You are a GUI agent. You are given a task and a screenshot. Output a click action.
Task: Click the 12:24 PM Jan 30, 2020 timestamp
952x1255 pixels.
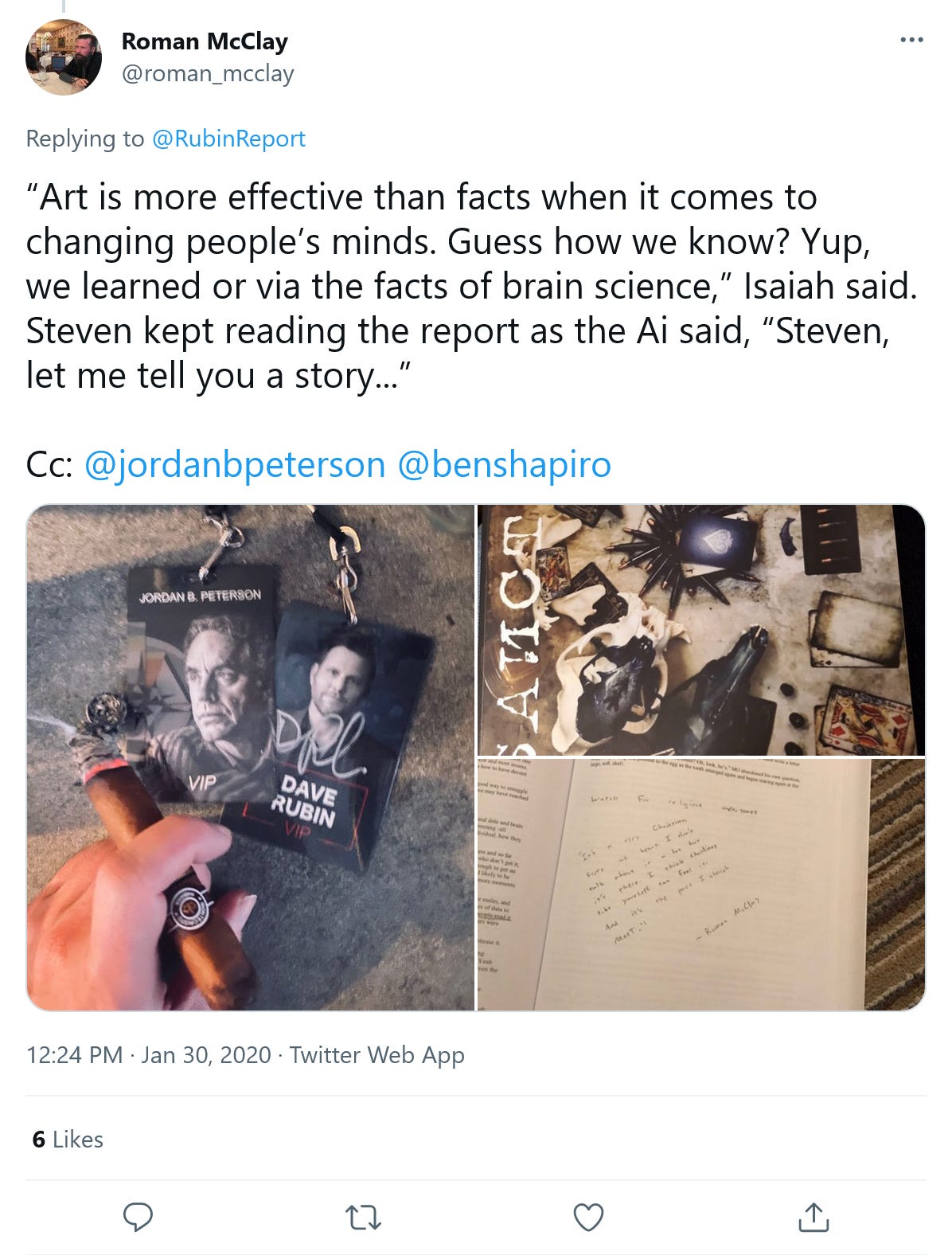pos(149,1054)
